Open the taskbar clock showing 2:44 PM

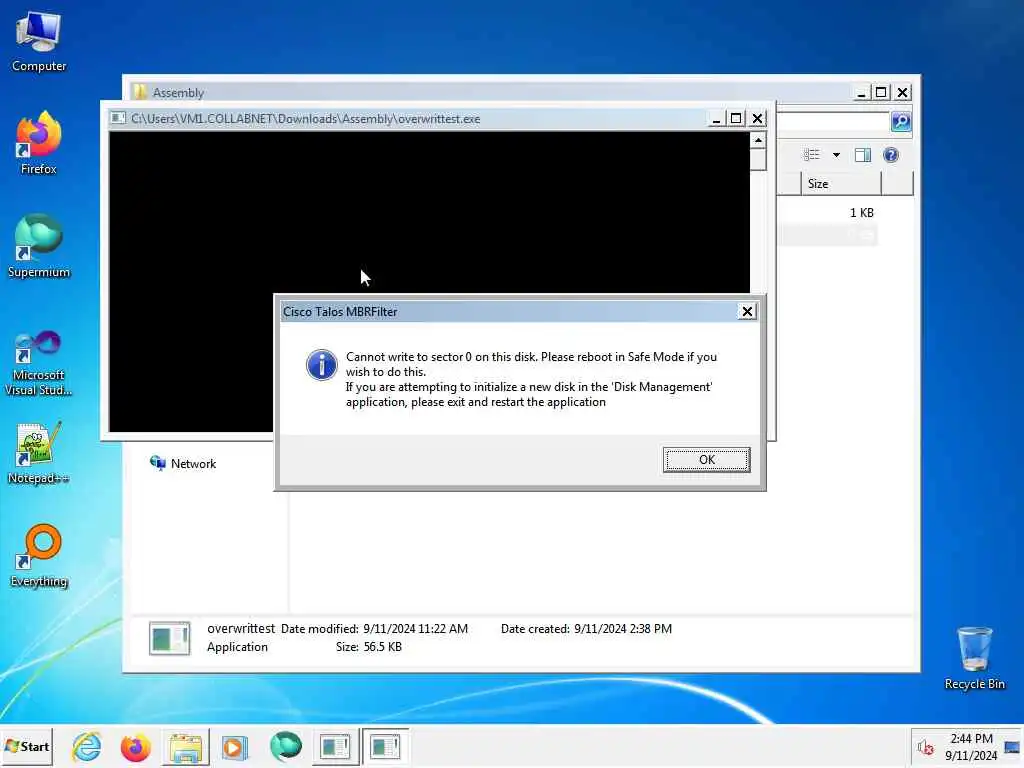[x=971, y=746]
